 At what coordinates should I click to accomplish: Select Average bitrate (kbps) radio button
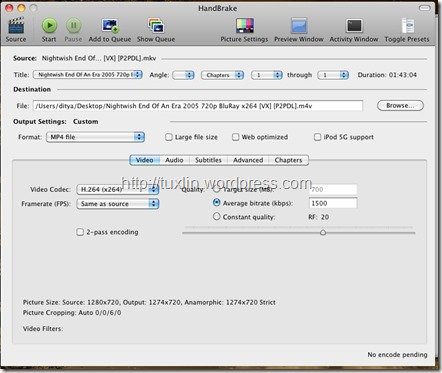coord(216,203)
